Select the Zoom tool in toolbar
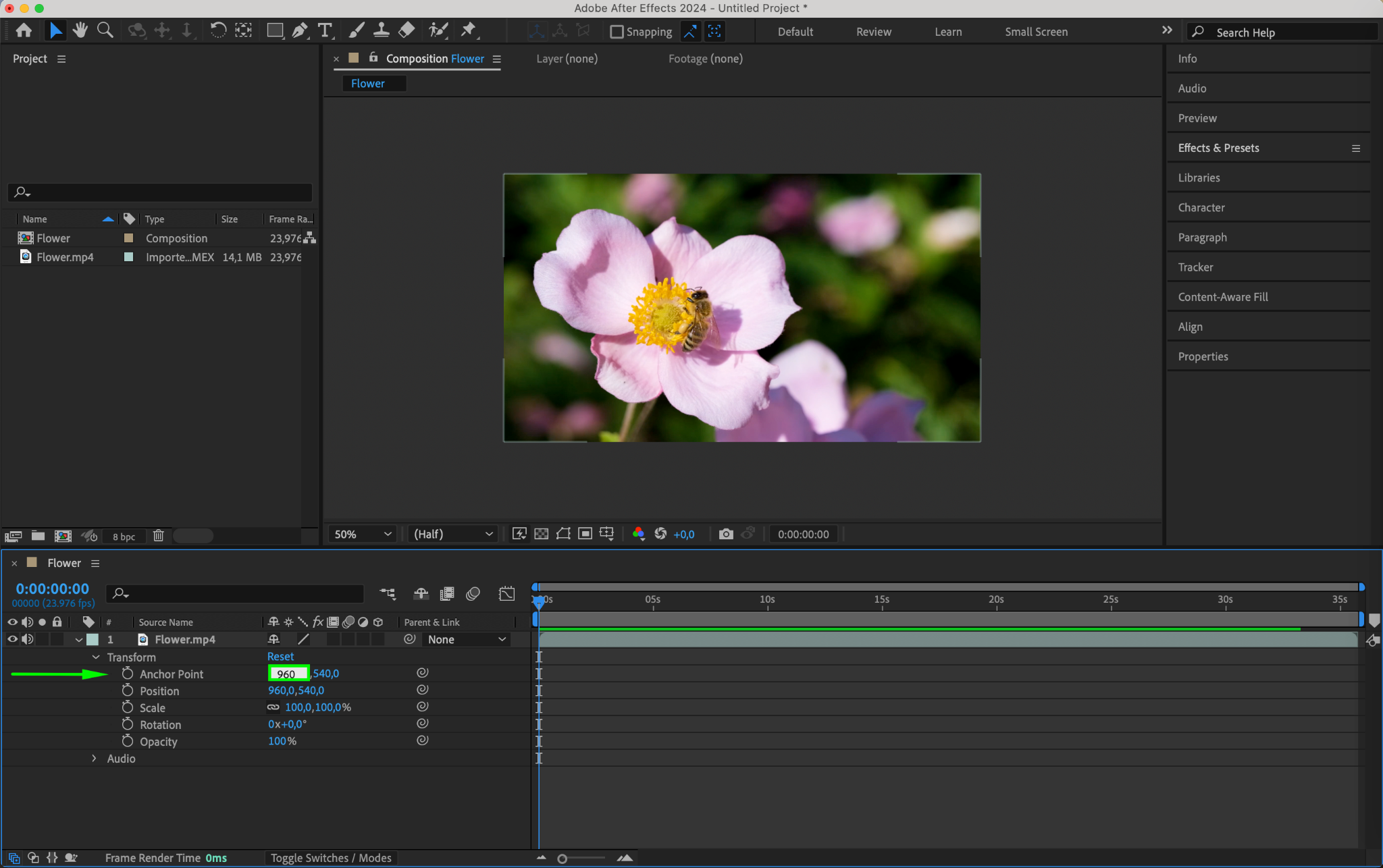This screenshot has width=1383, height=868. (x=105, y=30)
